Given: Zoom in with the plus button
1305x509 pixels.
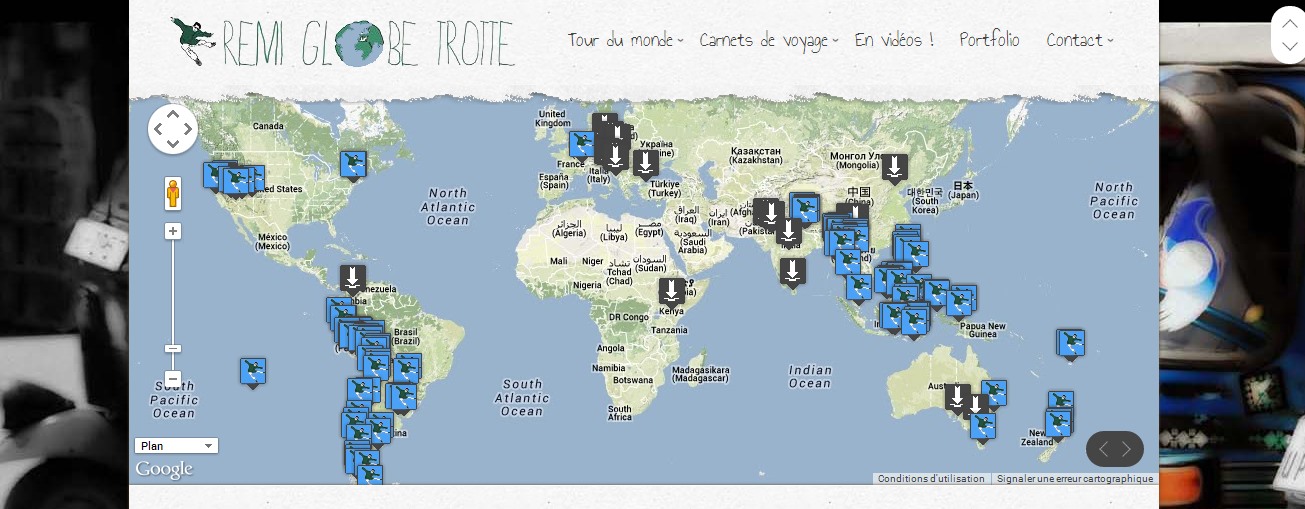Looking at the screenshot, I should [x=173, y=231].
